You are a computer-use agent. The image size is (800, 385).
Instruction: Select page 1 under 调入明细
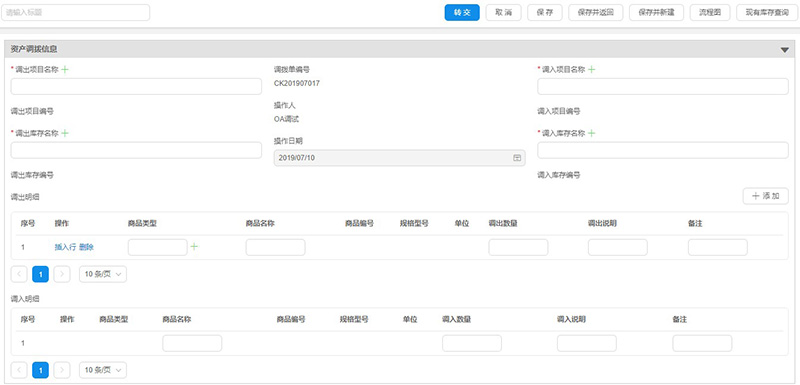click(40, 370)
